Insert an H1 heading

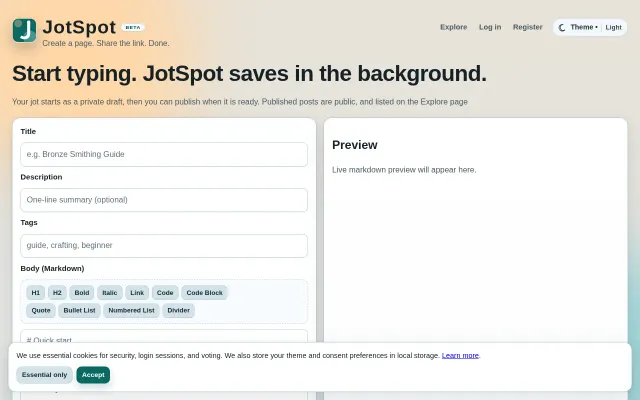pos(36,293)
